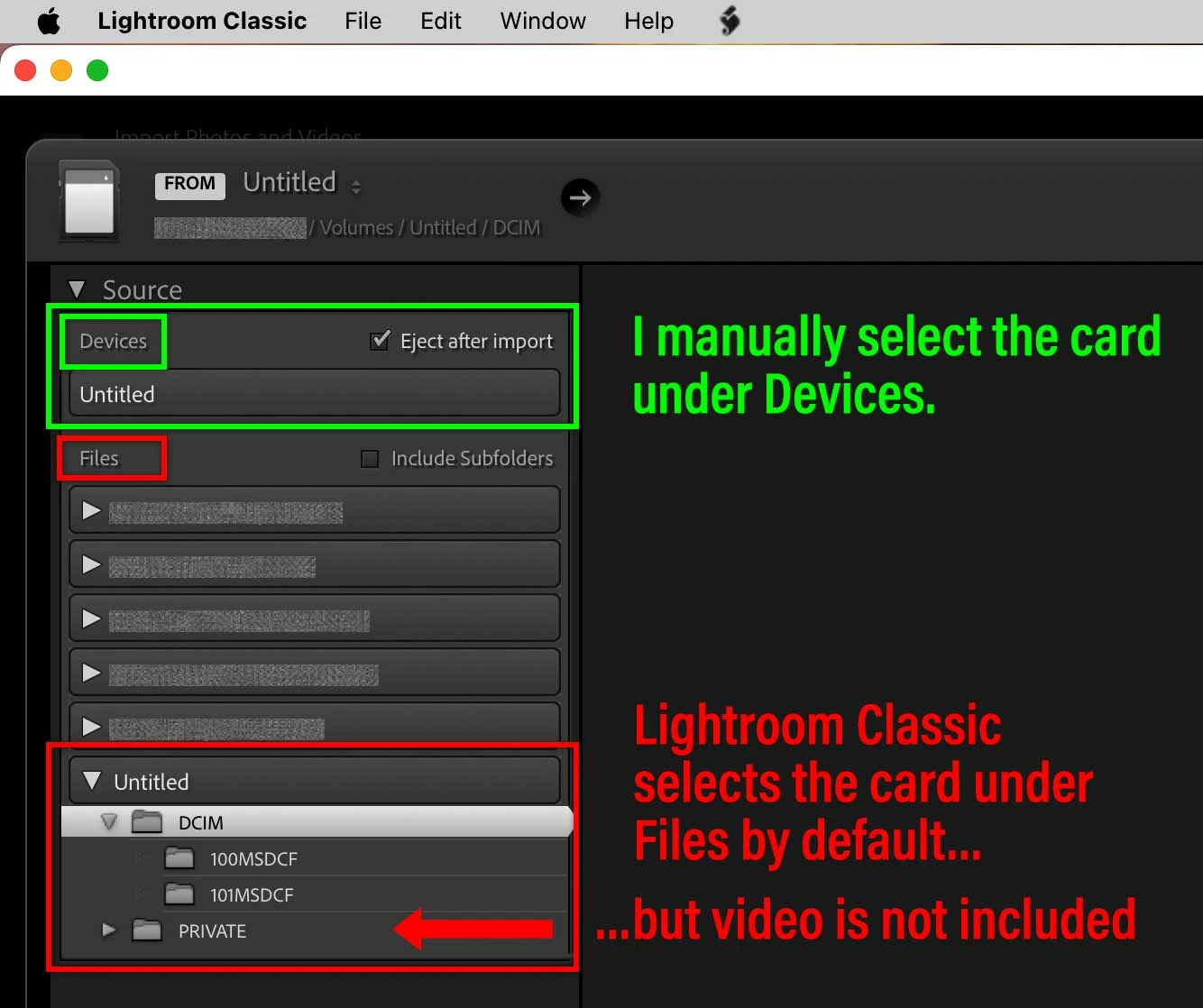Viewport: 1203px width, 1008px height.
Task: Click the DCIM folder icon
Action: [x=147, y=821]
